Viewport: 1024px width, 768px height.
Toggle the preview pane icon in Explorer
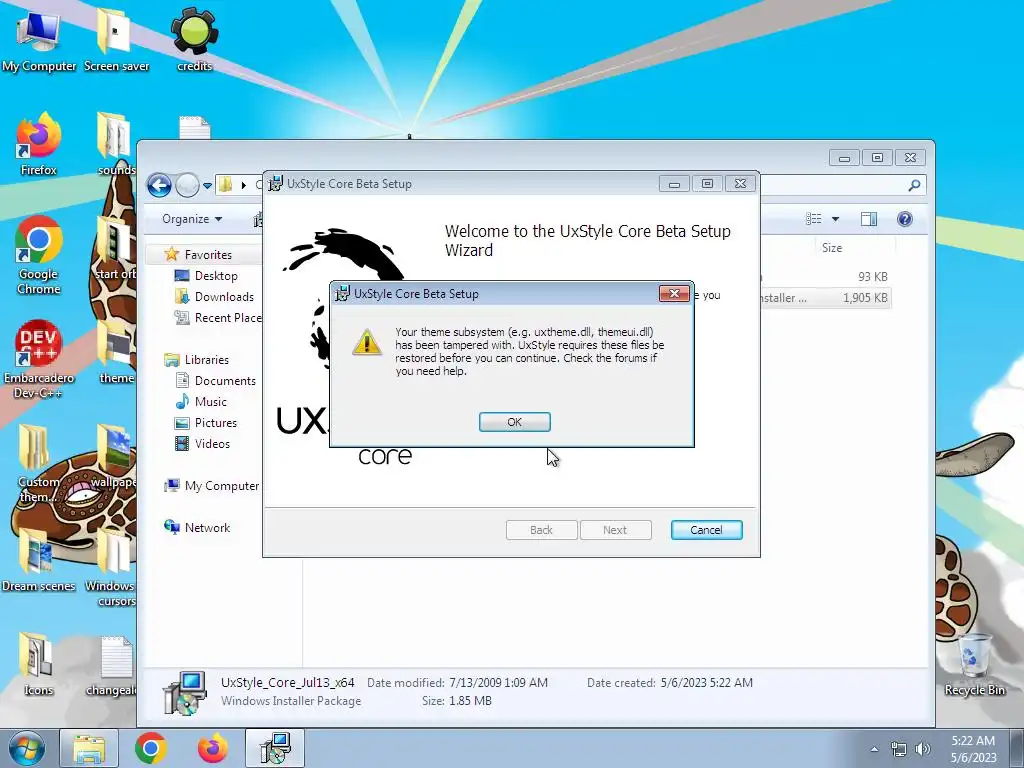pyautogui.click(x=869, y=219)
